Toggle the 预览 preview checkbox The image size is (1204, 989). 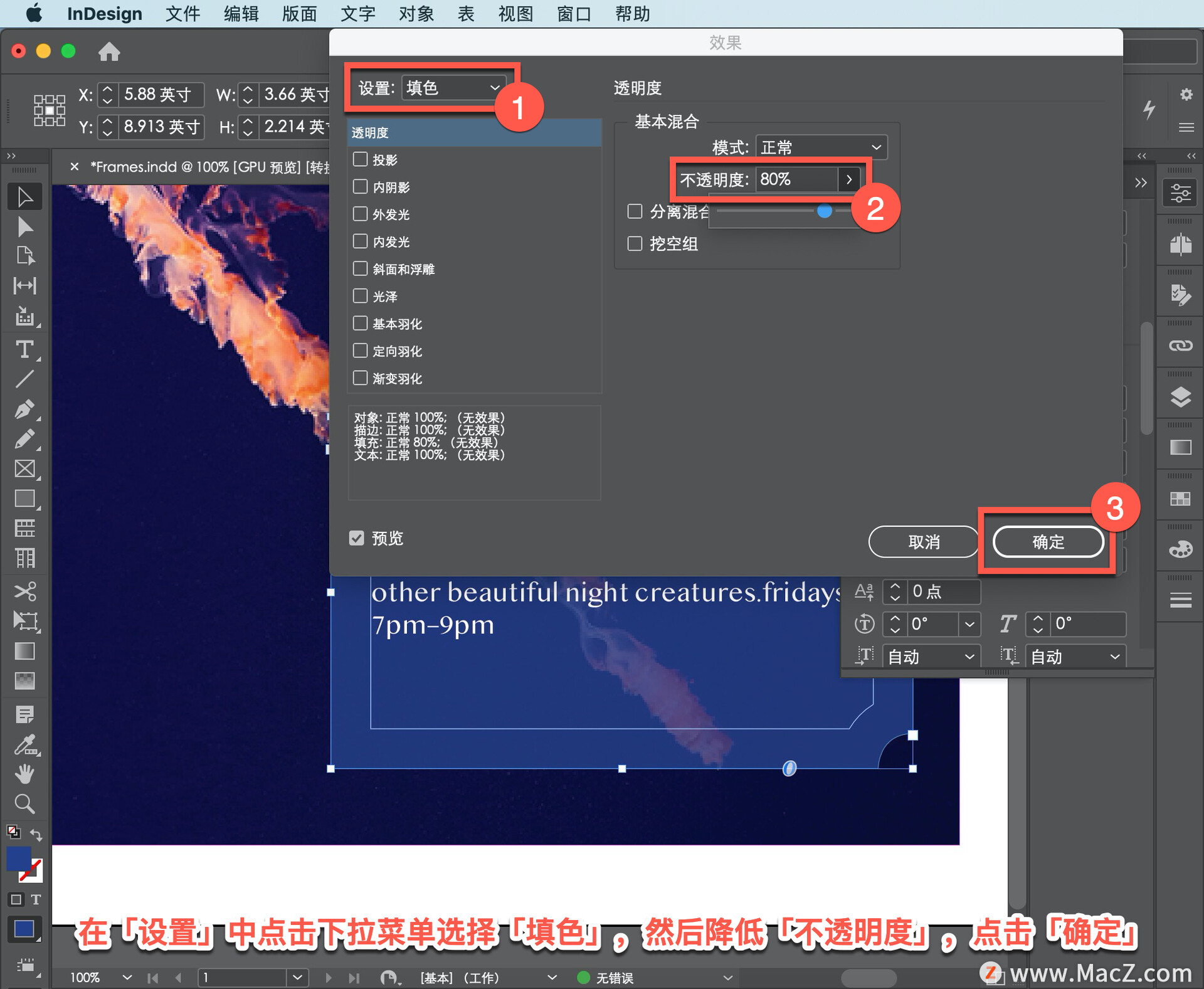coord(356,538)
